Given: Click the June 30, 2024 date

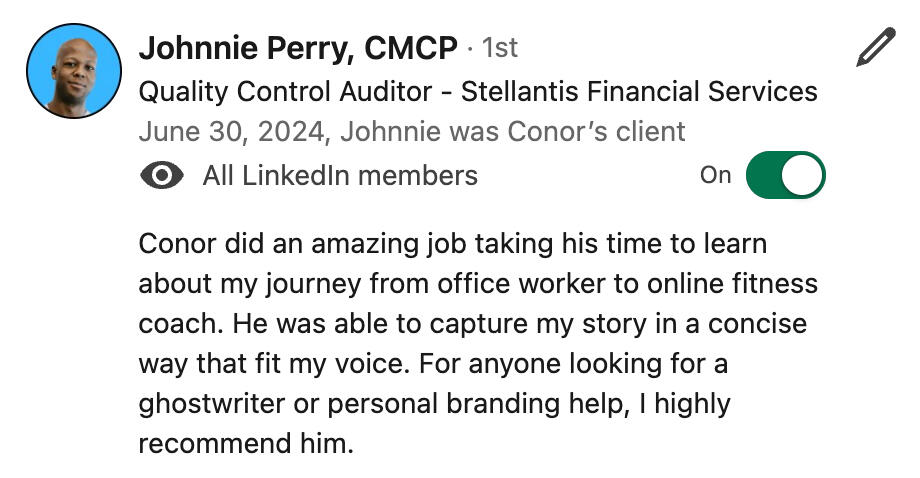Looking at the screenshot, I should point(217,131).
